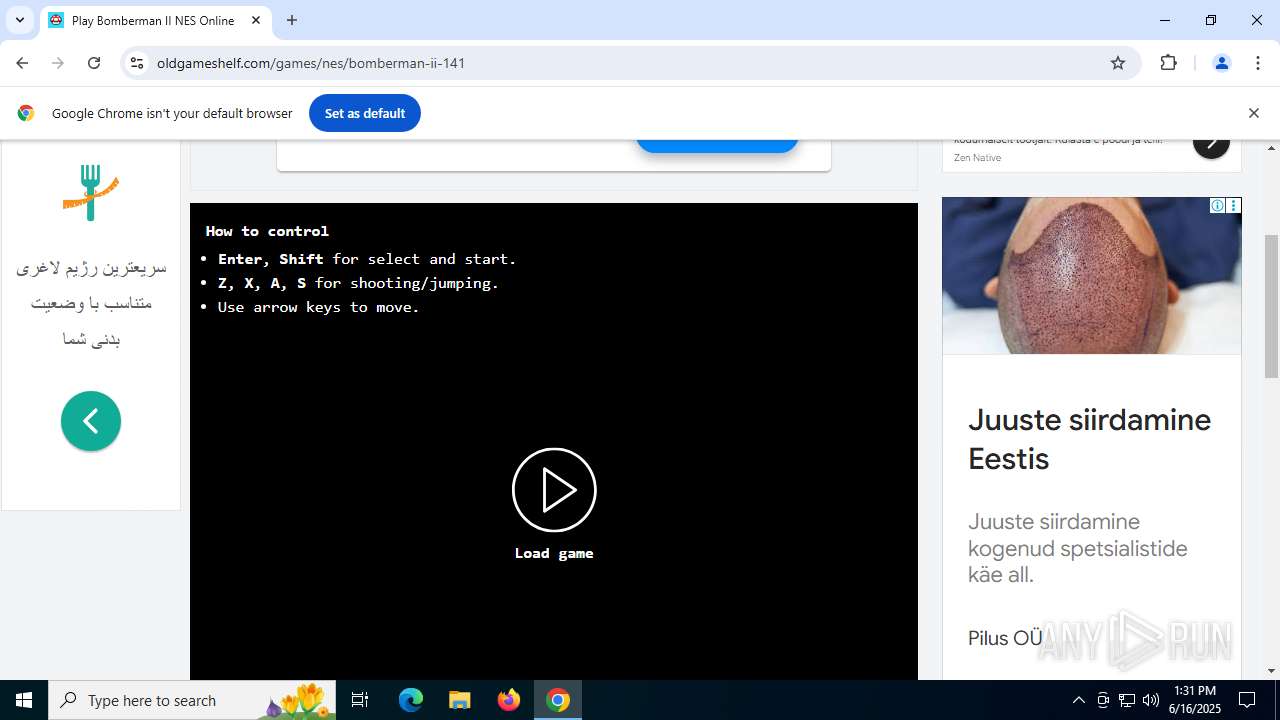This screenshot has height=720, width=1280.
Task: Click the Chrome taskbar icon
Action: [x=558, y=700]
